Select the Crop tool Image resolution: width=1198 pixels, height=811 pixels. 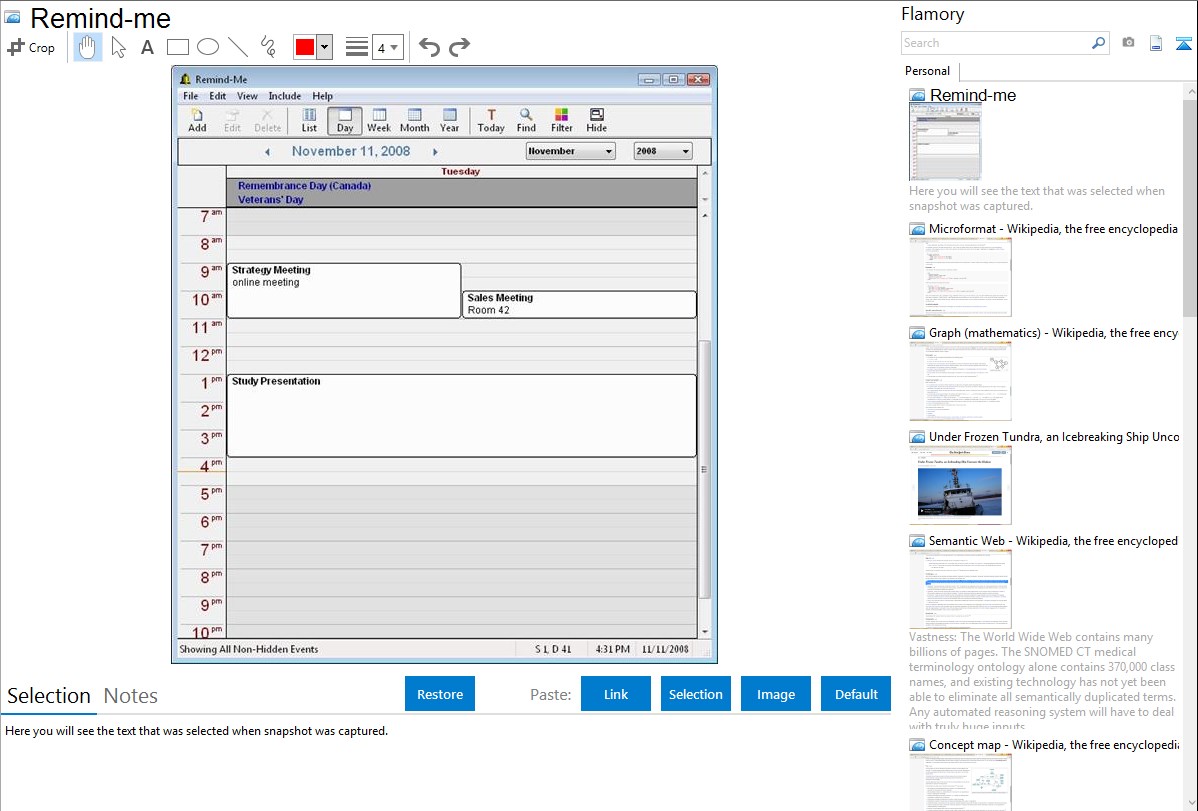coord(31,47)
